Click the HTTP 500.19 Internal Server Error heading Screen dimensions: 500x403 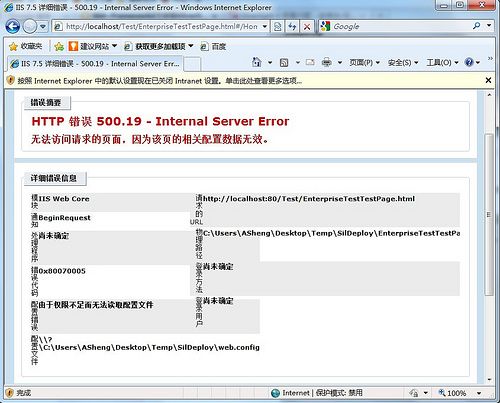[160, 121]
